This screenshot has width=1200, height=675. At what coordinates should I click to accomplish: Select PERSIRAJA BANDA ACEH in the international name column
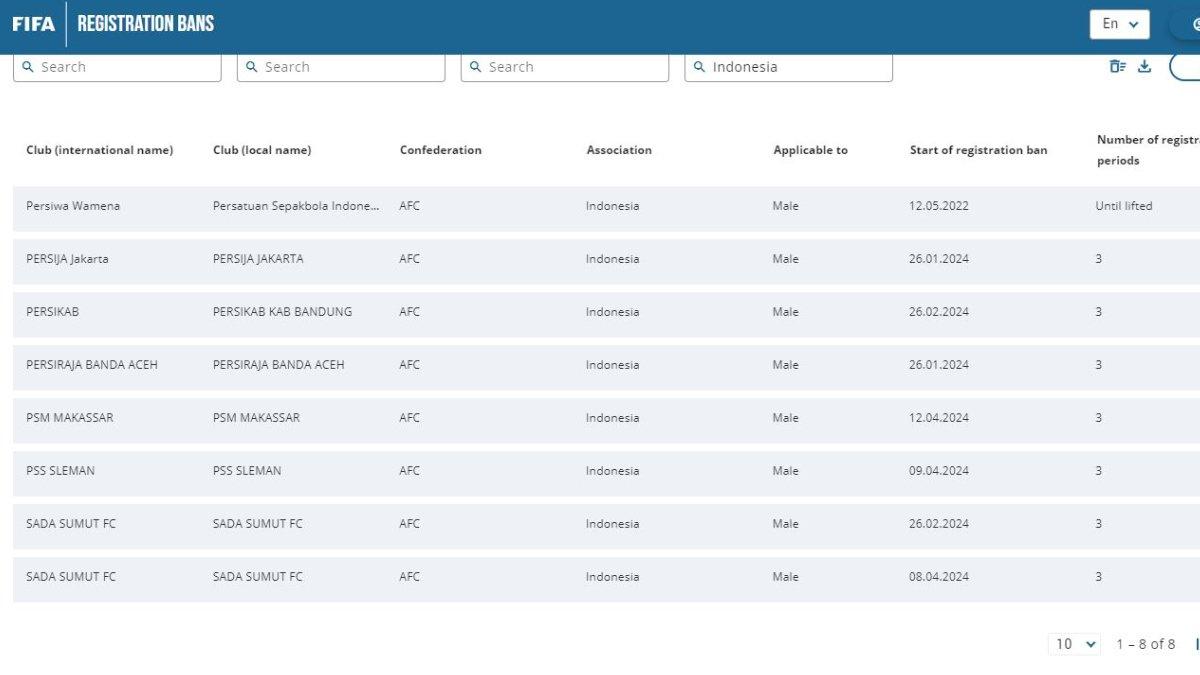(x=92, y=365)
